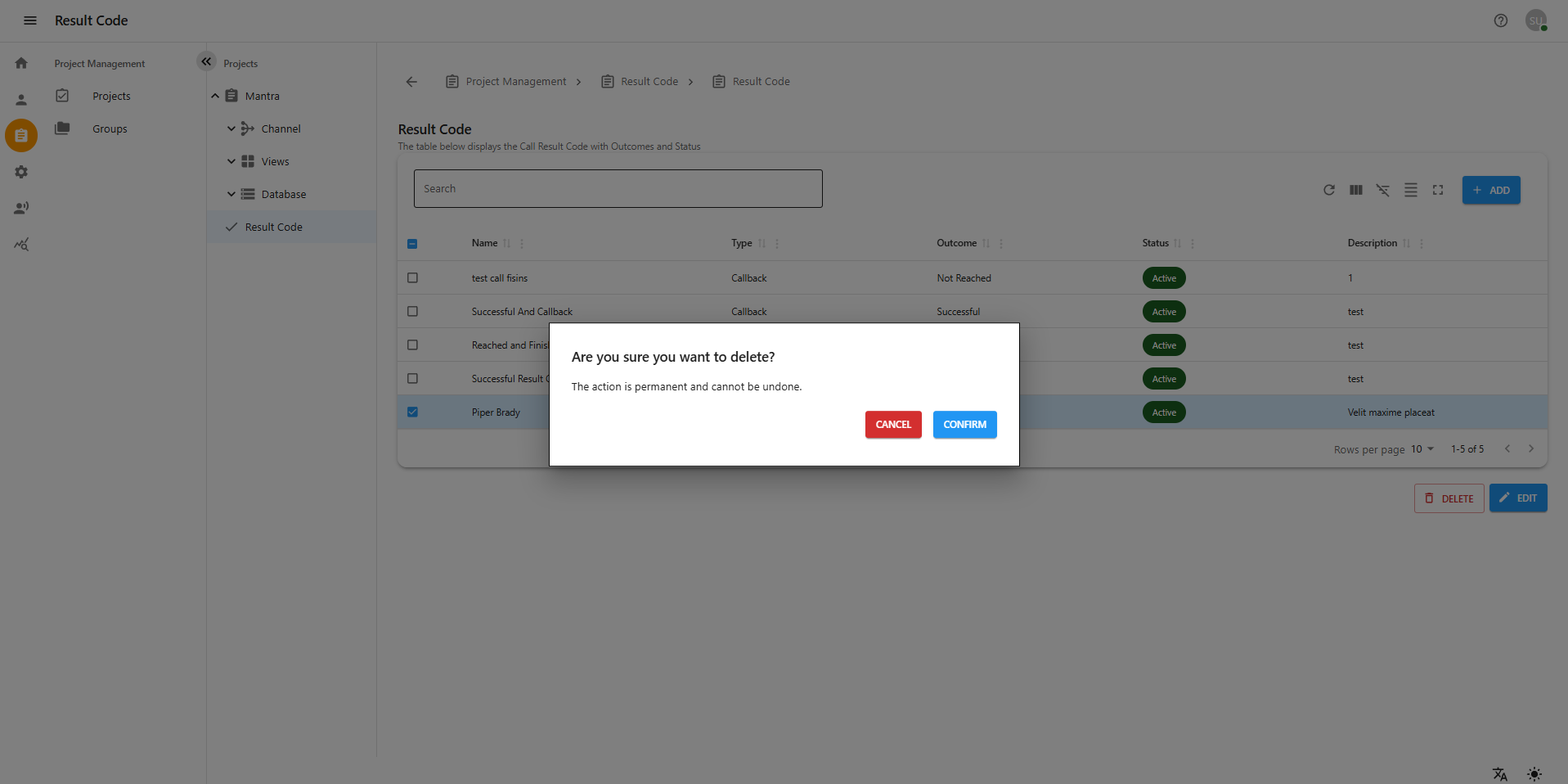Cancel the delete confirmation dialog
Viewport: 1568px width, 784px height.
892,425
